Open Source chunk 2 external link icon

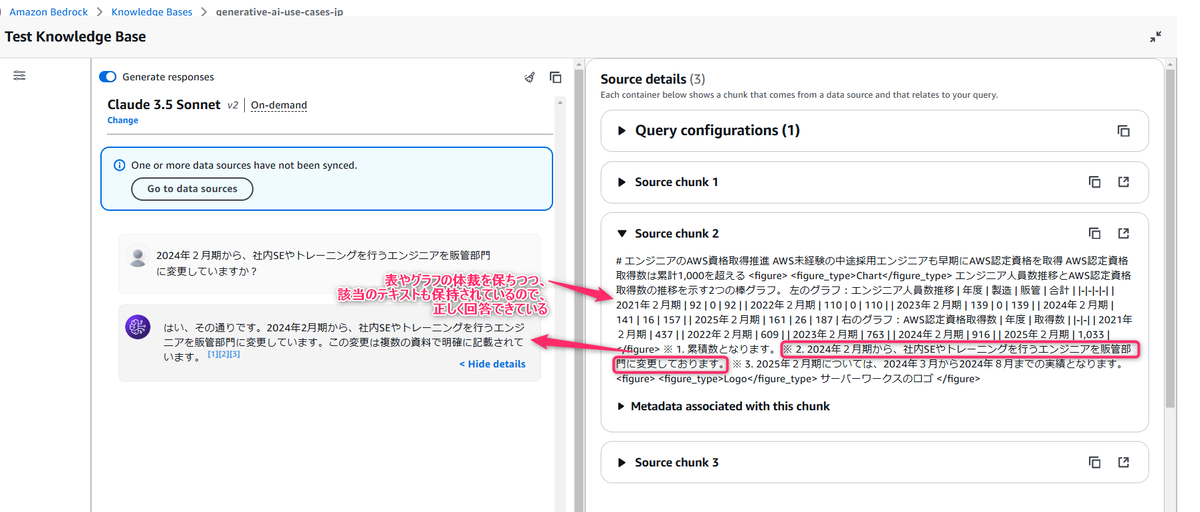(x=1123, y=234)
